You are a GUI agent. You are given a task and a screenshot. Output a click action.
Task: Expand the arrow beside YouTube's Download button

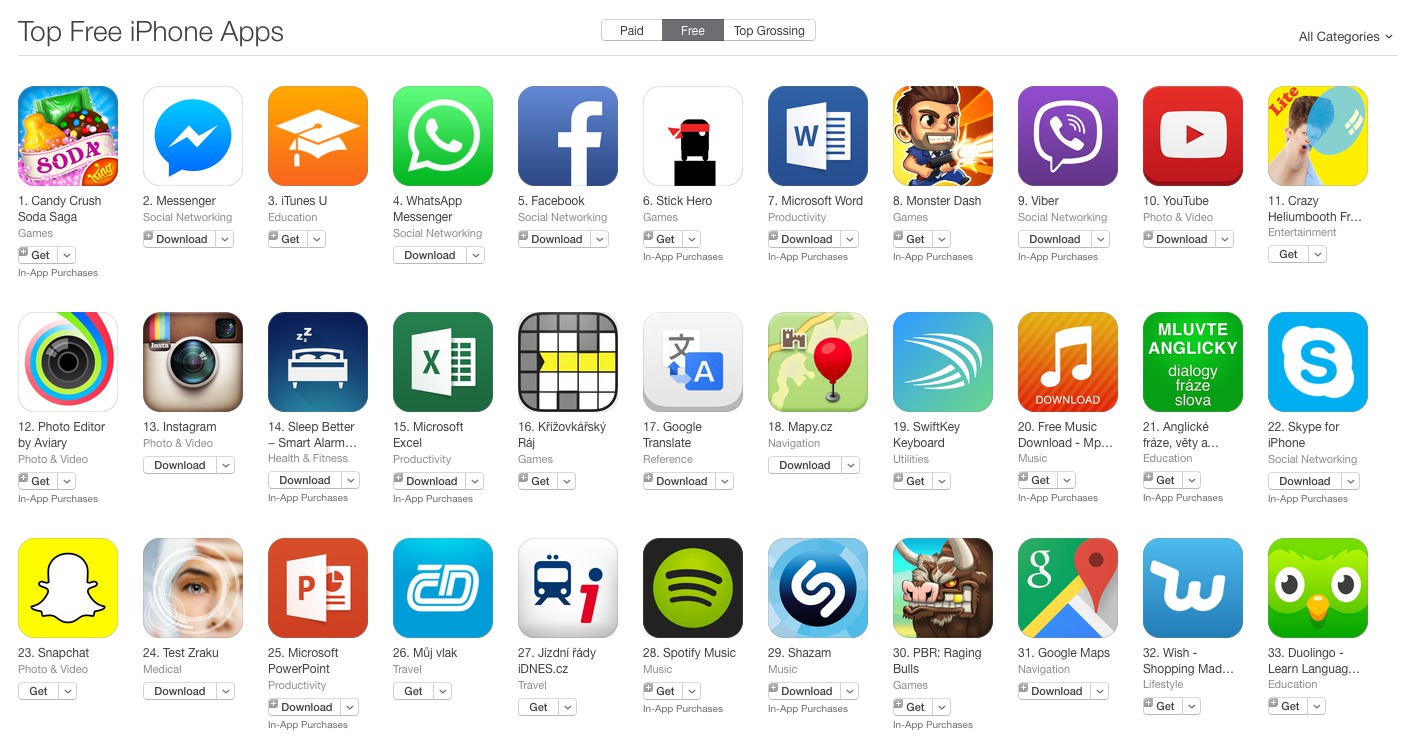pyautogui.click(x=1225, y=239)
